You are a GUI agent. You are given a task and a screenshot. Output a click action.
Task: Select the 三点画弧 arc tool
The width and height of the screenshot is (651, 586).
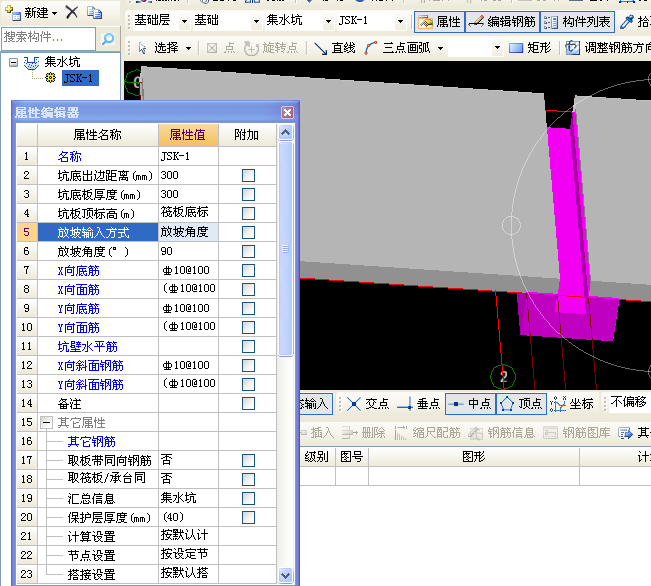pyautogui.click(x=398, y=48)
